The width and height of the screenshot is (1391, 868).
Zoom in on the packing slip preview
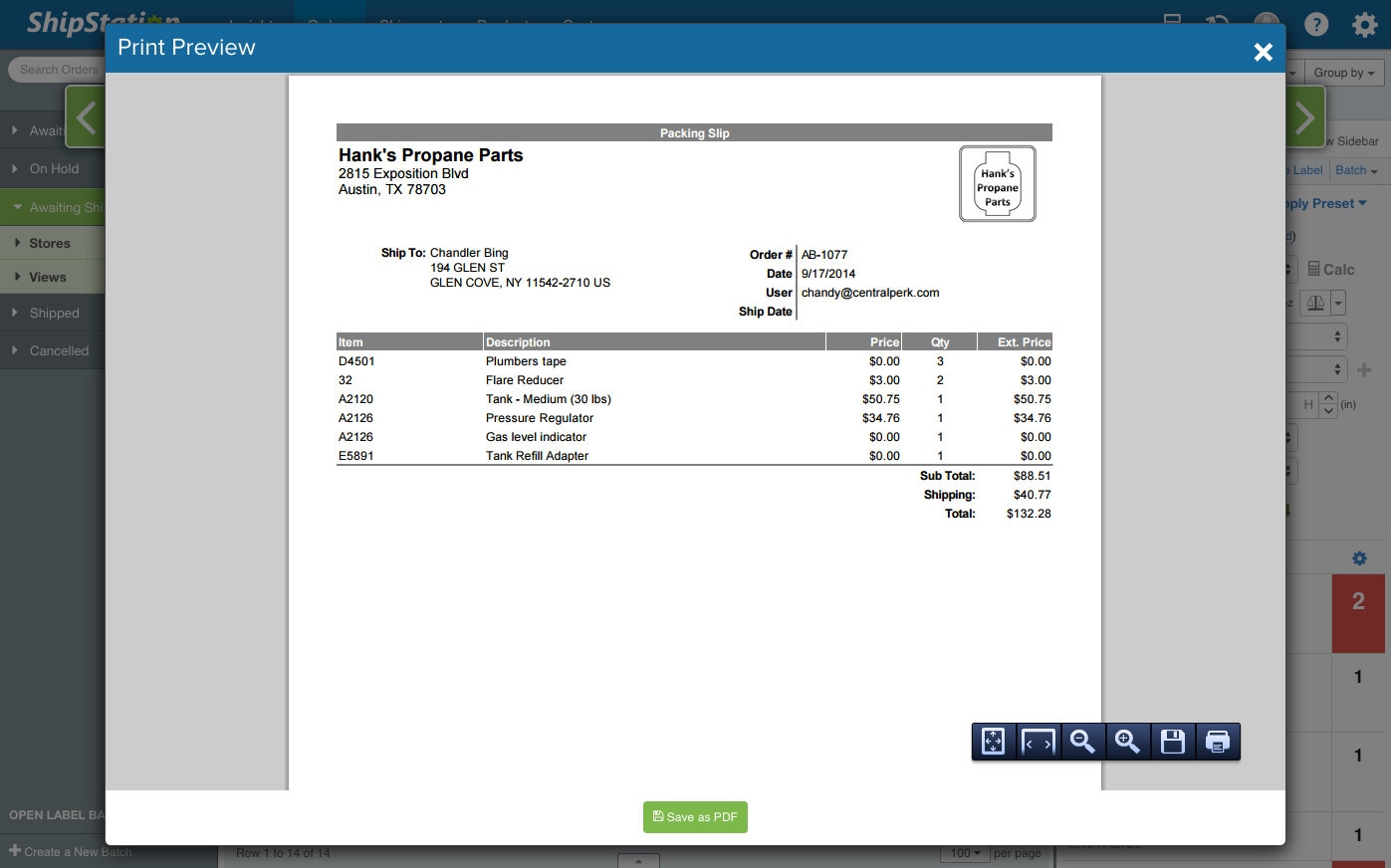click(x=1127, y=742)
